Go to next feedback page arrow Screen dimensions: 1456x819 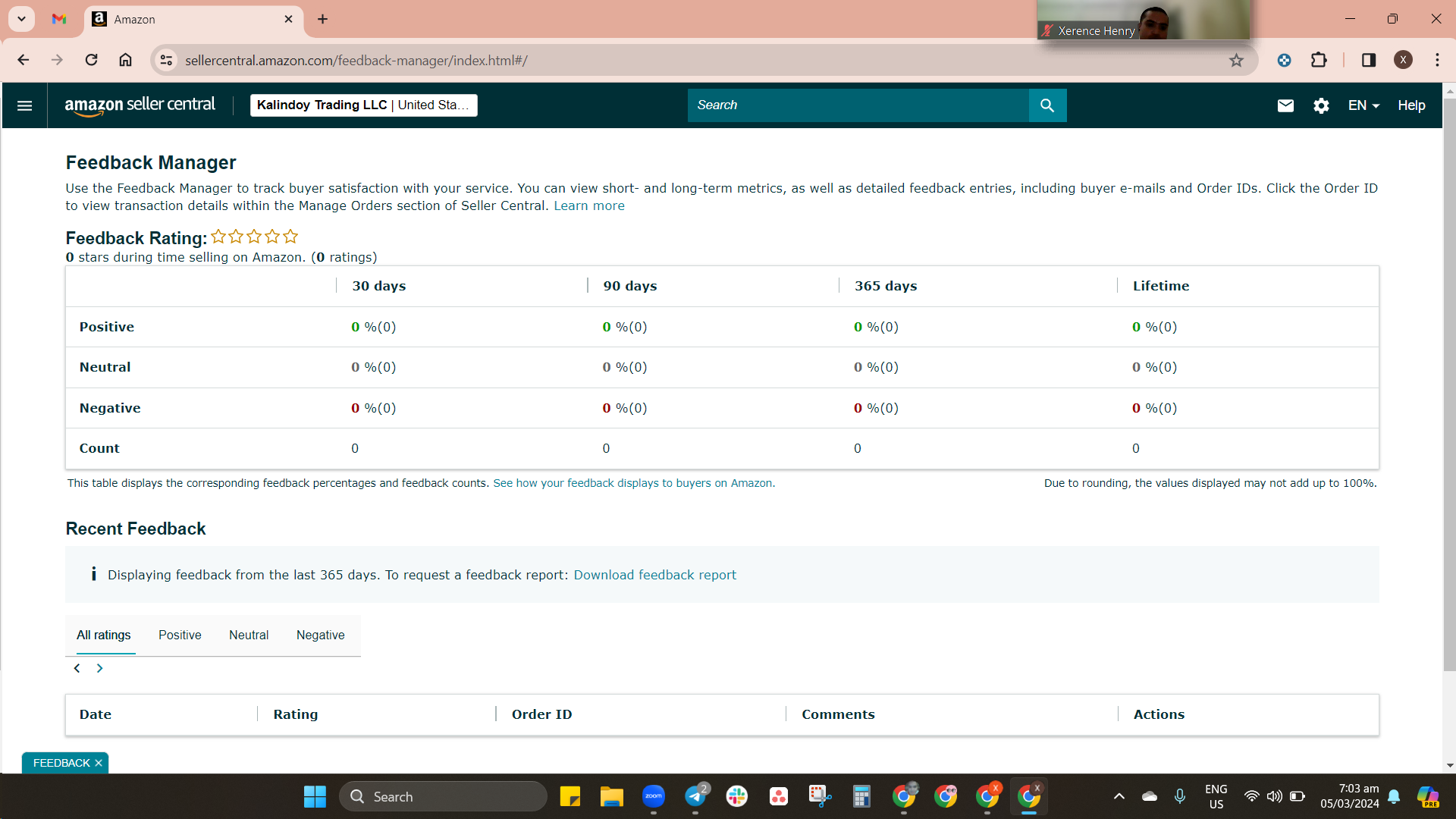pos(99,668)
